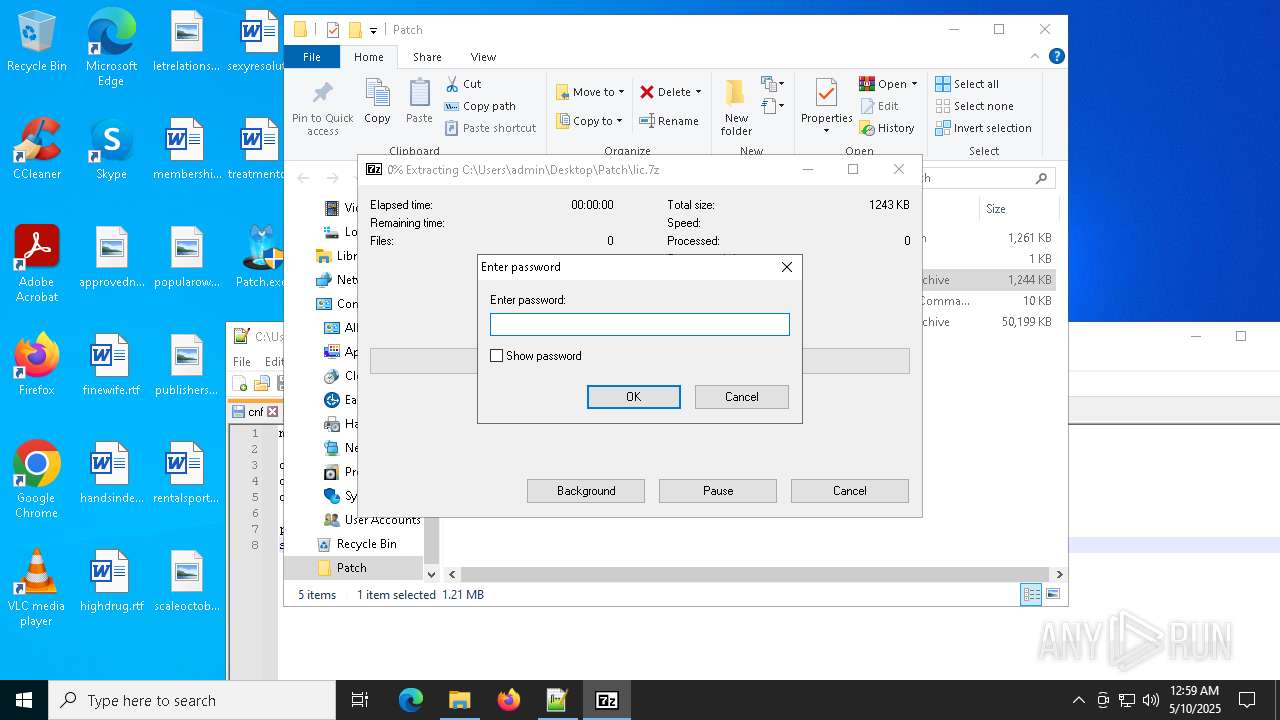The height and width of the screenshot is (720, 1280).
Task: Click History in Open group
Action: point(887,128)
